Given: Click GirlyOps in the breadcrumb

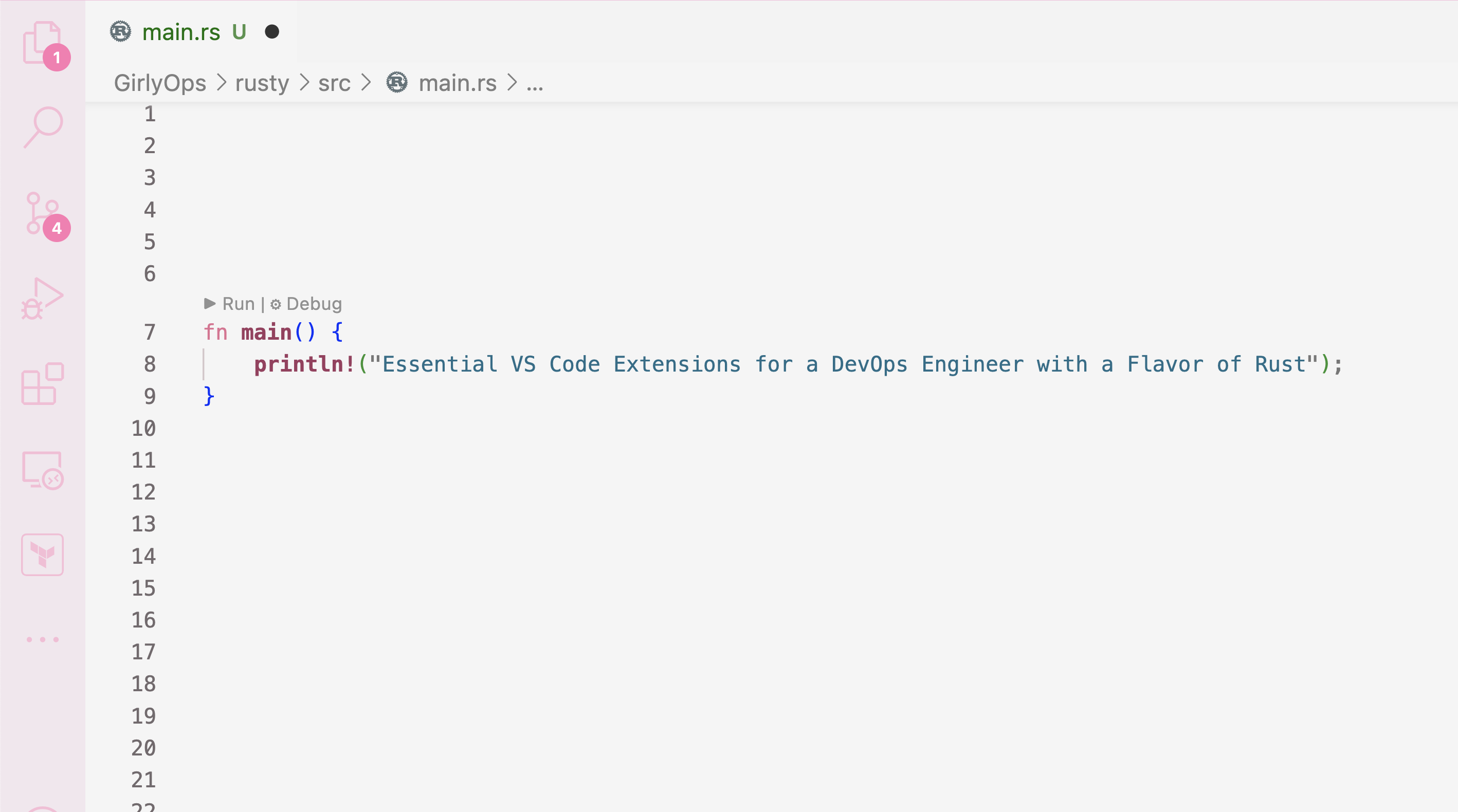Looking at the screenshot, I should coord(160,83).
